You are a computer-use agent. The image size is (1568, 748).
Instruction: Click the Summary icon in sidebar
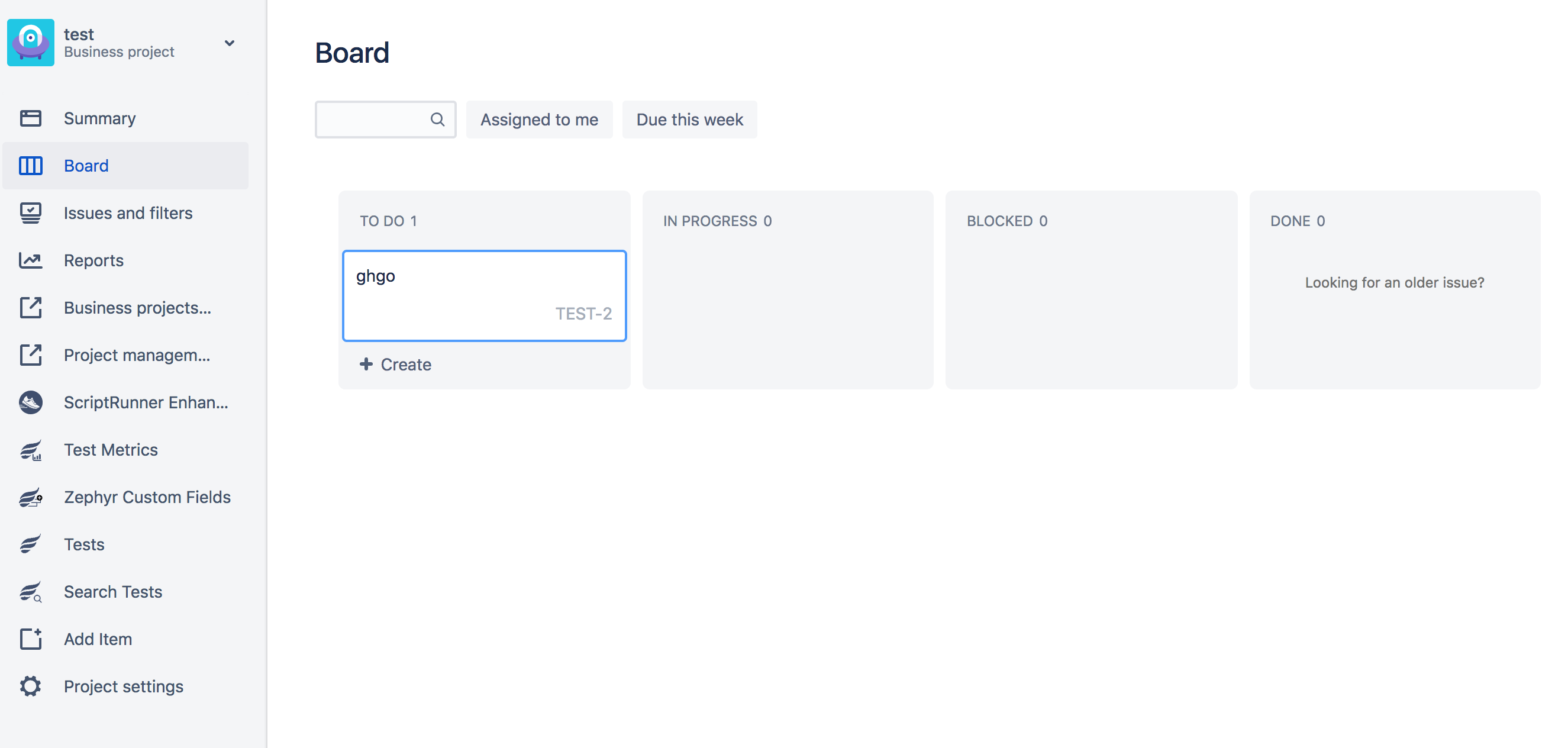click(x=30, y=118)
